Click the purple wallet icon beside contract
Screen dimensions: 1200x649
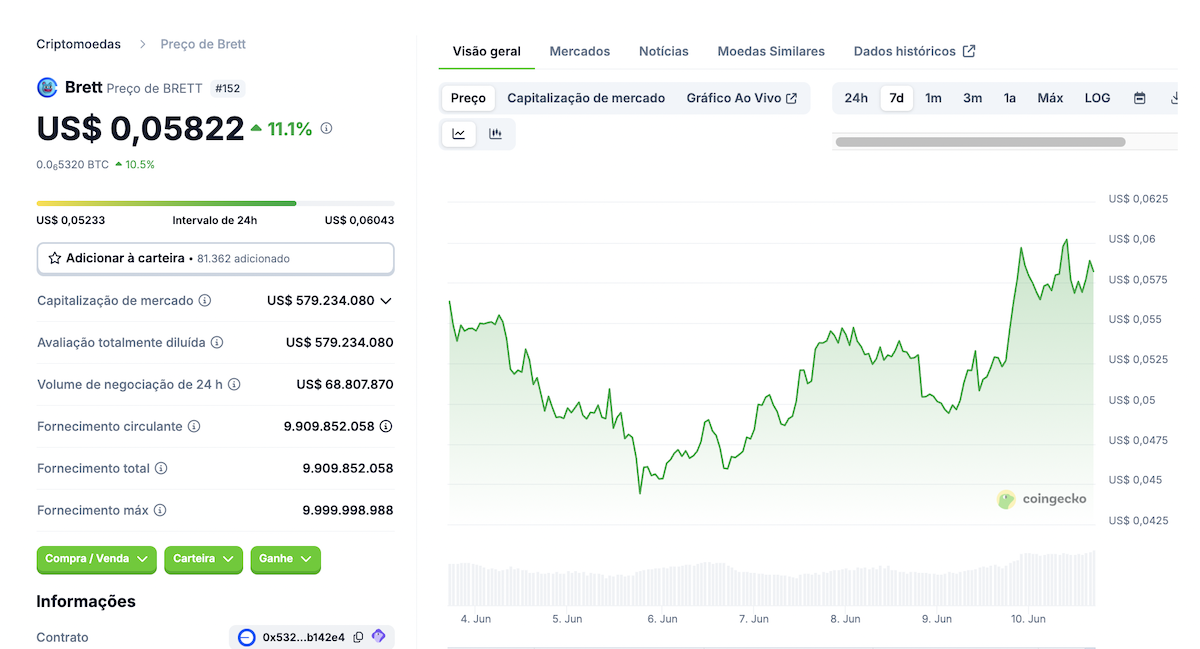[x=379, y=636]
